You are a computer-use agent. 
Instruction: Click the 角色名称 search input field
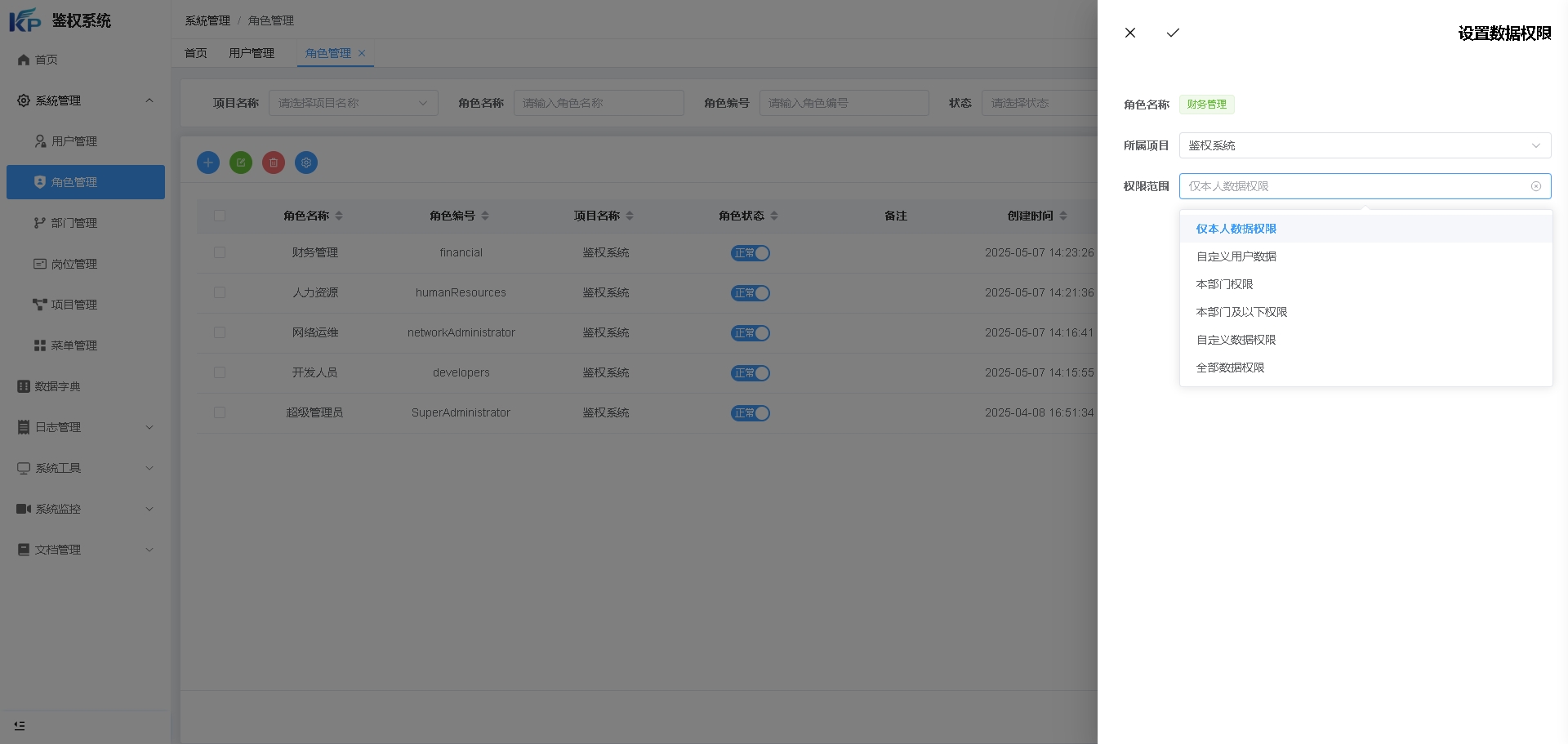[x=598, y=103]
